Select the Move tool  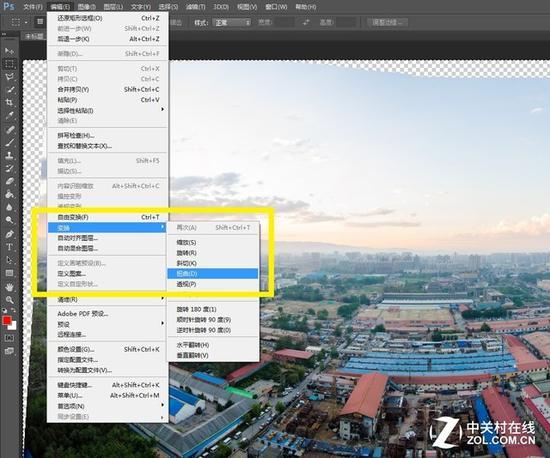click(x=9, y=51)
